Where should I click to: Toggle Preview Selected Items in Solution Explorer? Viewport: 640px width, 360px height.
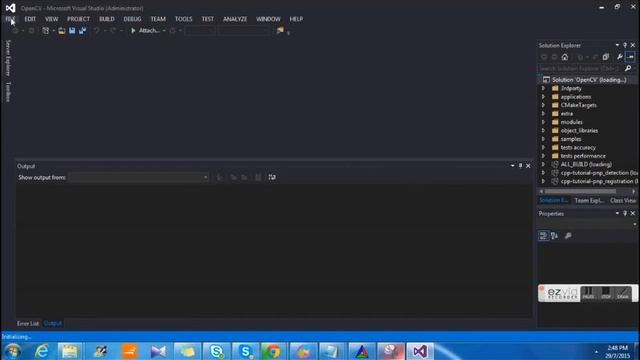[630, 57]
